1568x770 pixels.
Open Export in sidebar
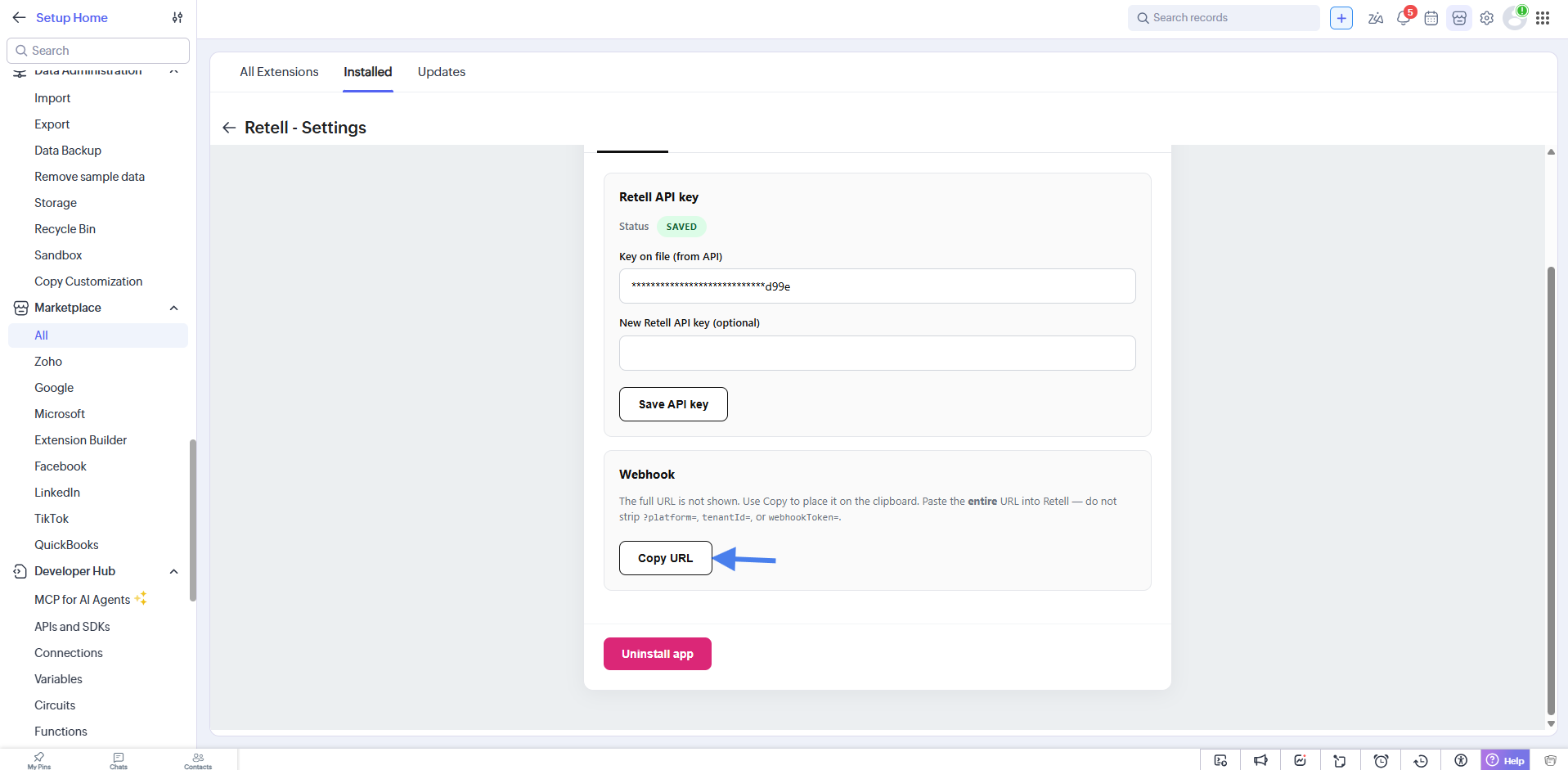[52, 124]
